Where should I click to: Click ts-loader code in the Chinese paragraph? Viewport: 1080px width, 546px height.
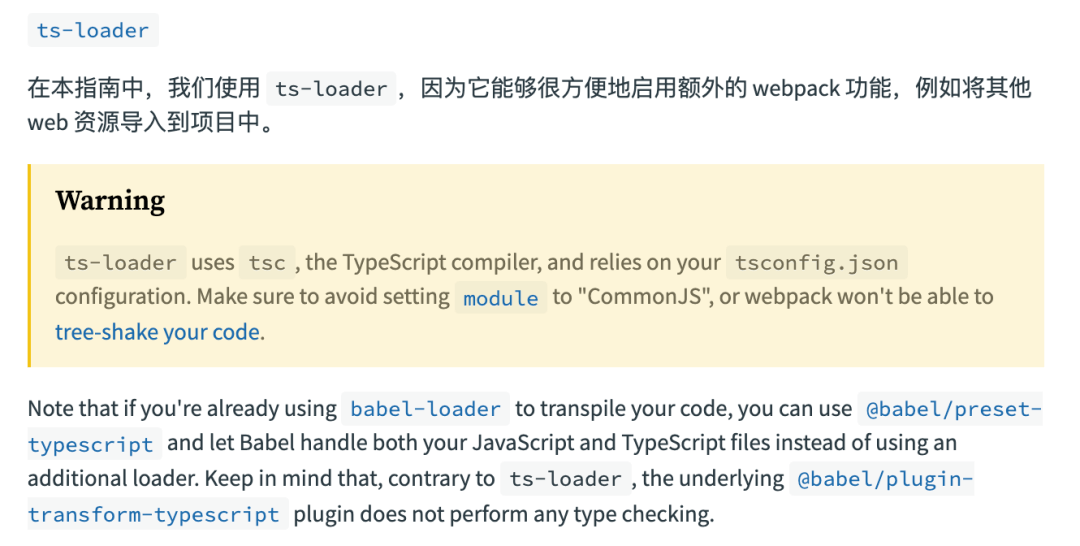(x=331, y=89)
